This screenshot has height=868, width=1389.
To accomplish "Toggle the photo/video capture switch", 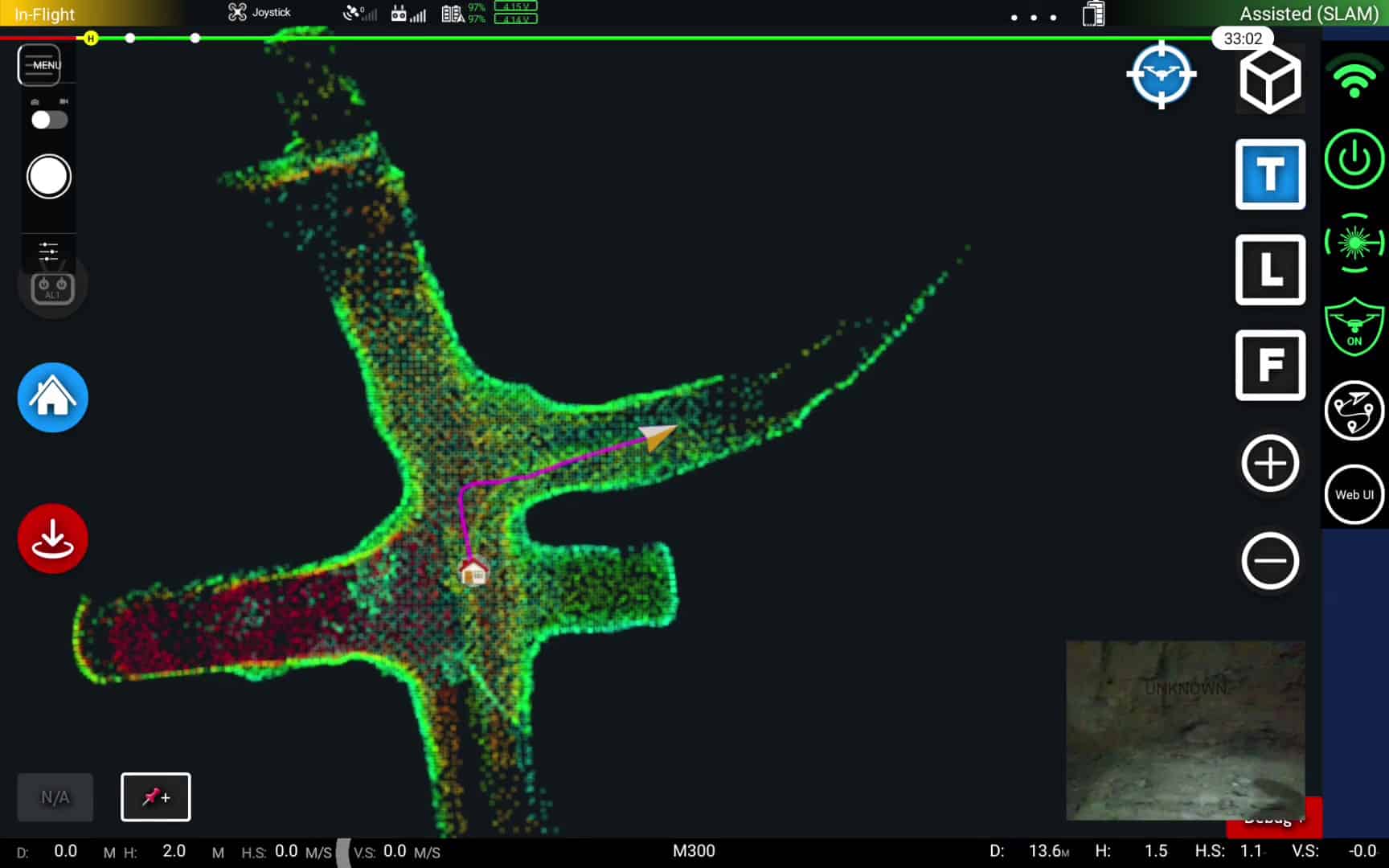I will click(x=48, y=120).
